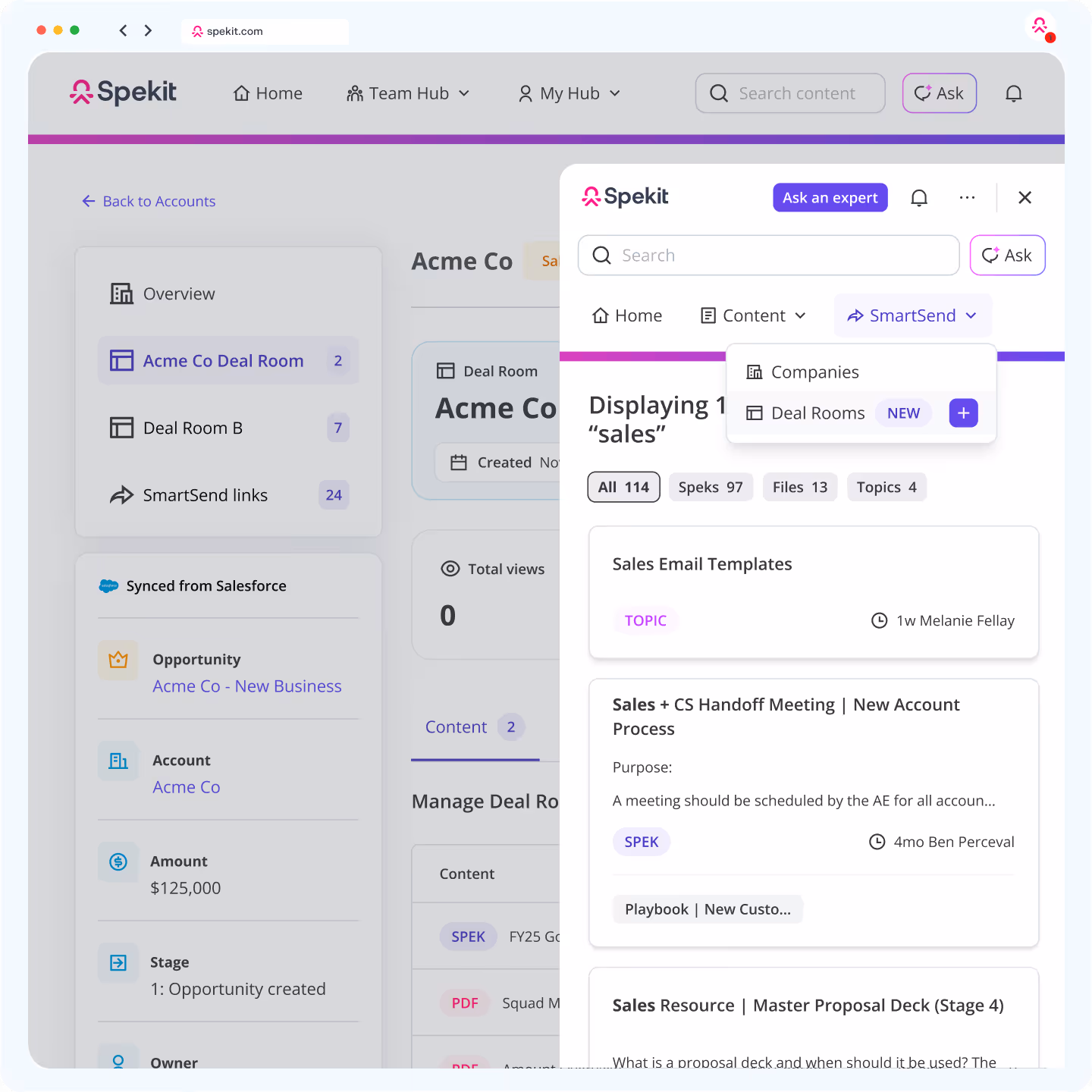Click the Created calendar icon
1092x1092 pixels.
pos(459,463)
